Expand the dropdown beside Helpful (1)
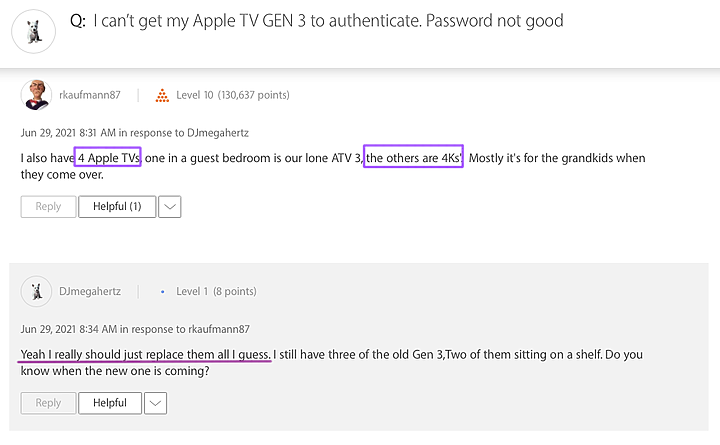720x445 pixels. [170, 207]
